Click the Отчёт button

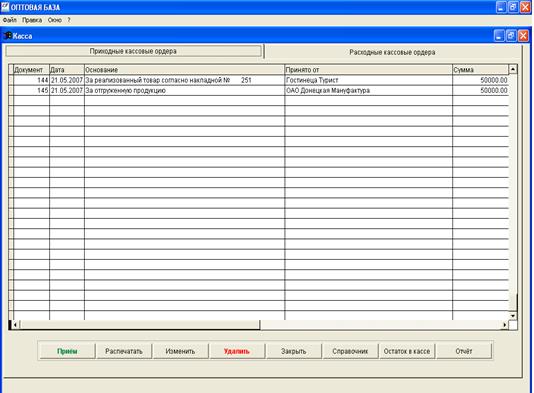(464, 351)
